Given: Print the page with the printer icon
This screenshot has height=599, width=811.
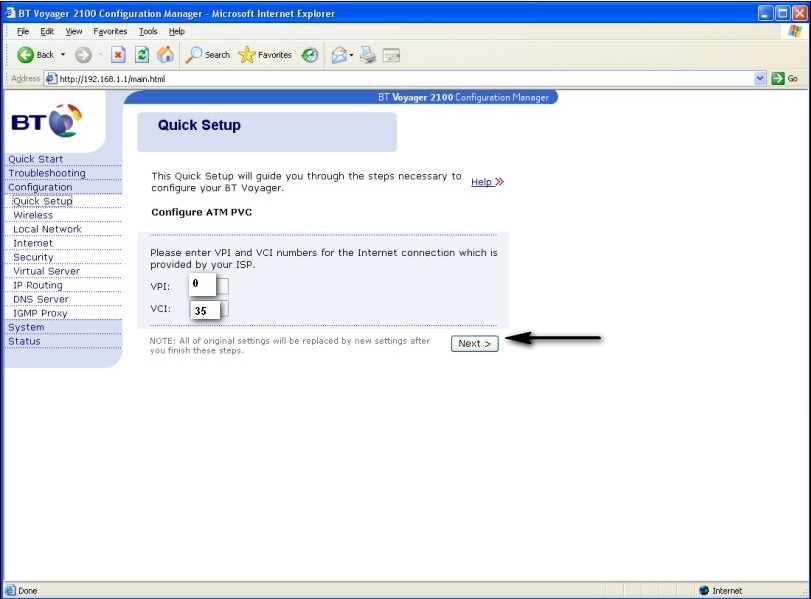Looking at the screenshot, I should pos(368,55).
